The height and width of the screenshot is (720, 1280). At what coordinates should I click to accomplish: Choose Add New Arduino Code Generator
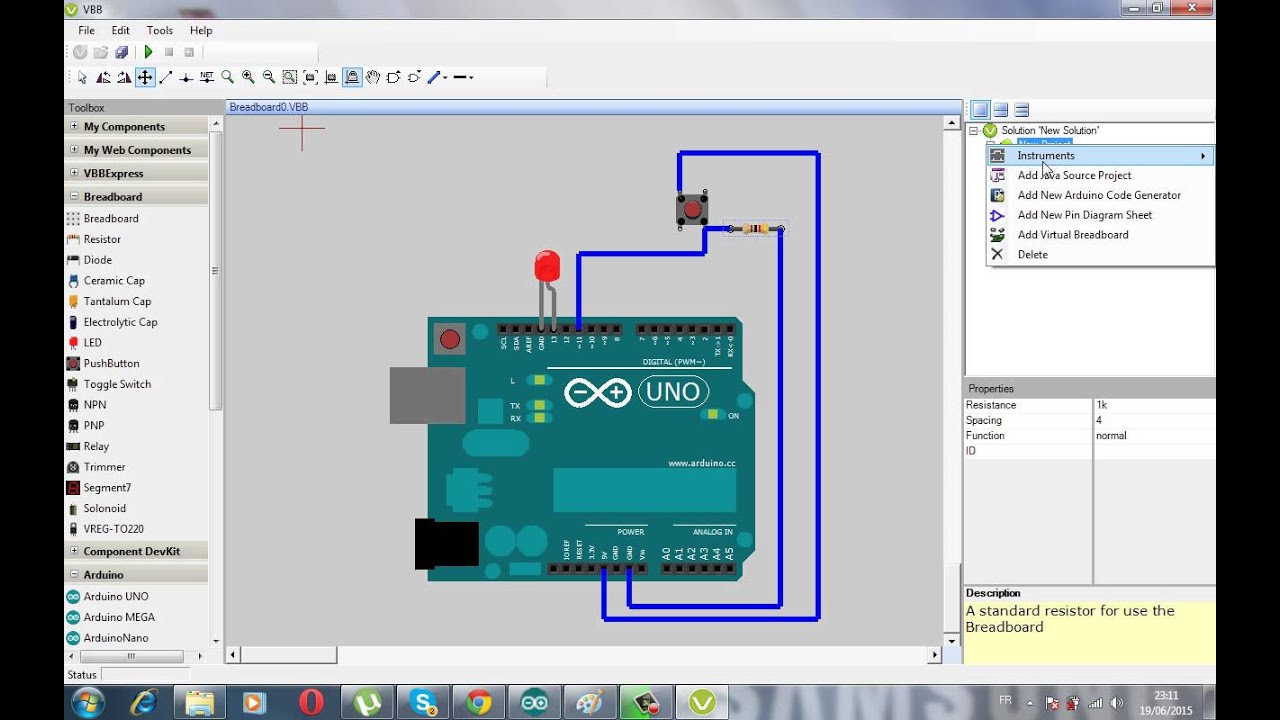(x=1100, y=195)
